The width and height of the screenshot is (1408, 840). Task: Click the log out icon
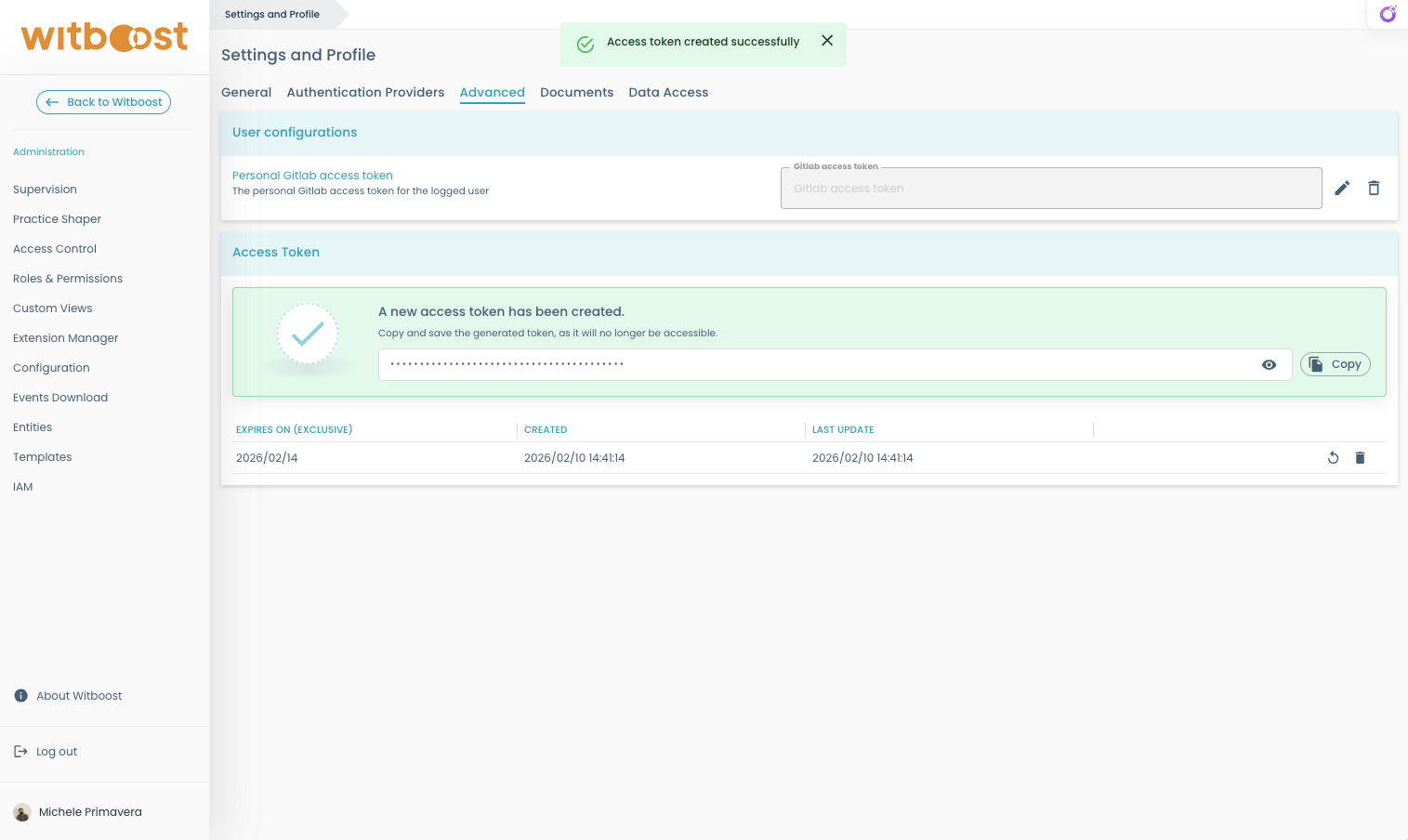[20, 751]
